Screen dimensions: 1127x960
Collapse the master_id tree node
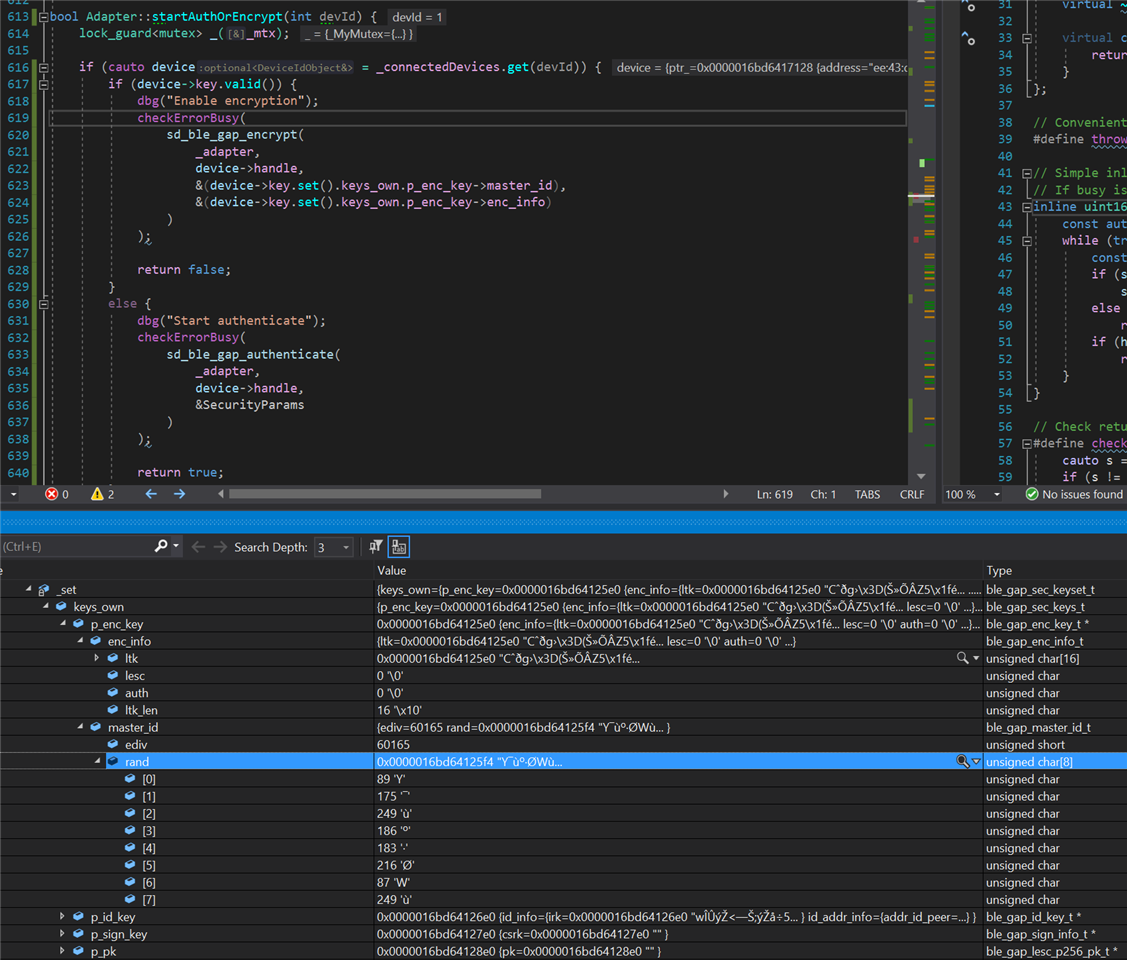(80, 727)
